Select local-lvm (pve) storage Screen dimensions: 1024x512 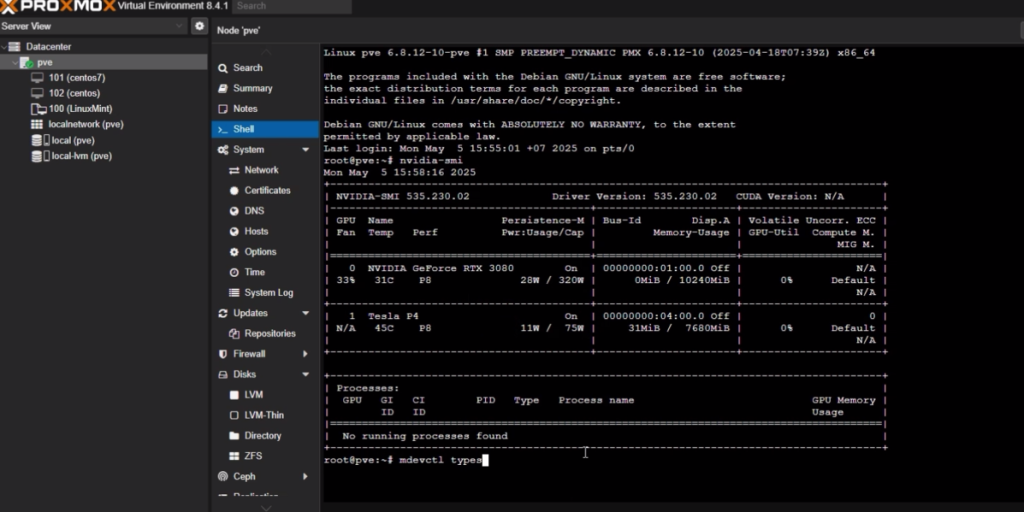(82, 156)
